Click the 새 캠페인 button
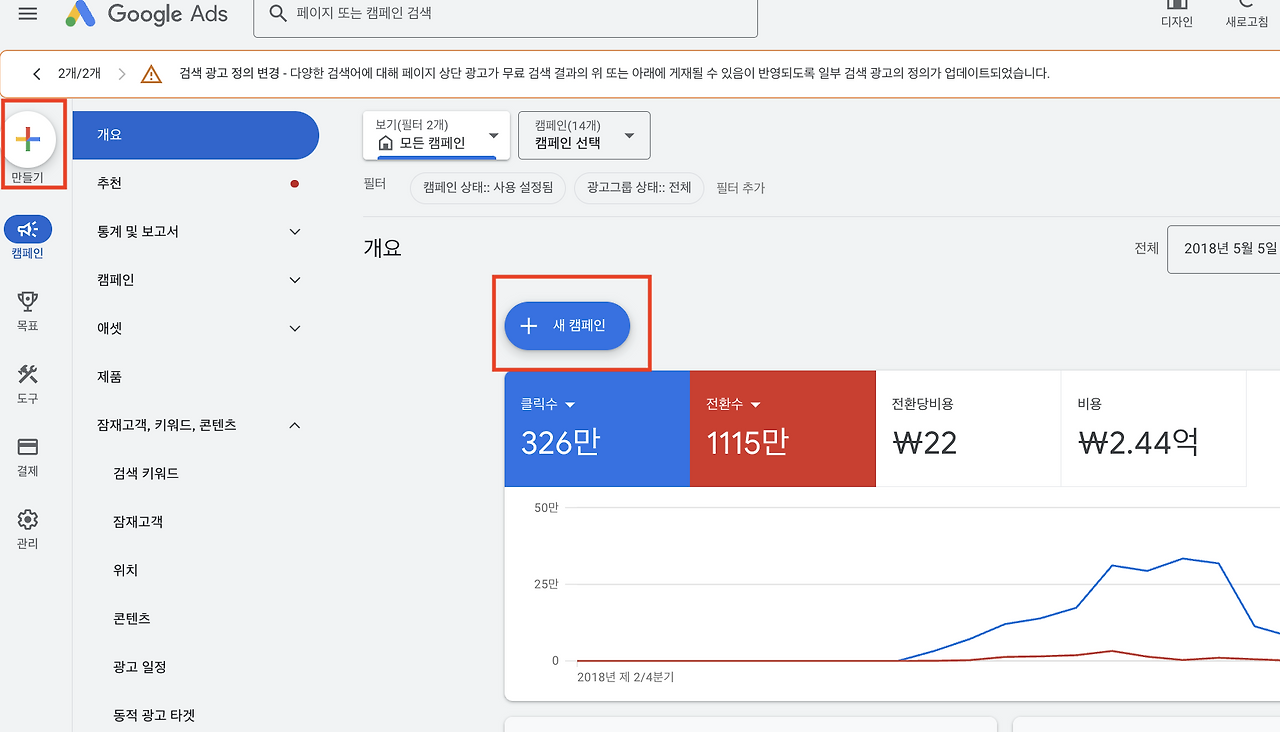The height and width of the screenshot is (732, 1280). tap(565, 326)
